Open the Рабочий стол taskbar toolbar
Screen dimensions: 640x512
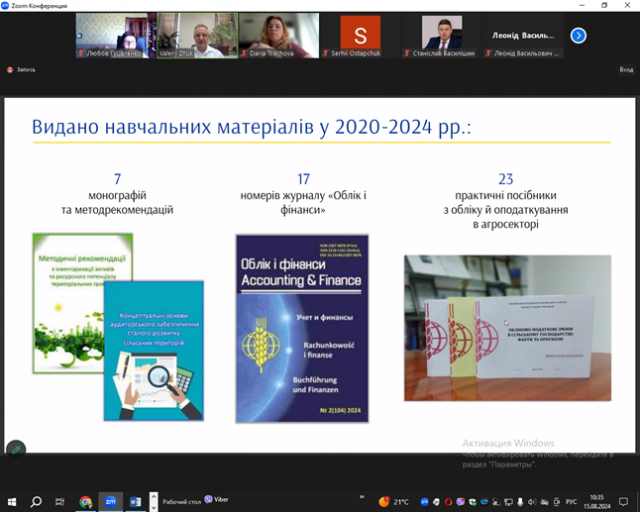182,501
